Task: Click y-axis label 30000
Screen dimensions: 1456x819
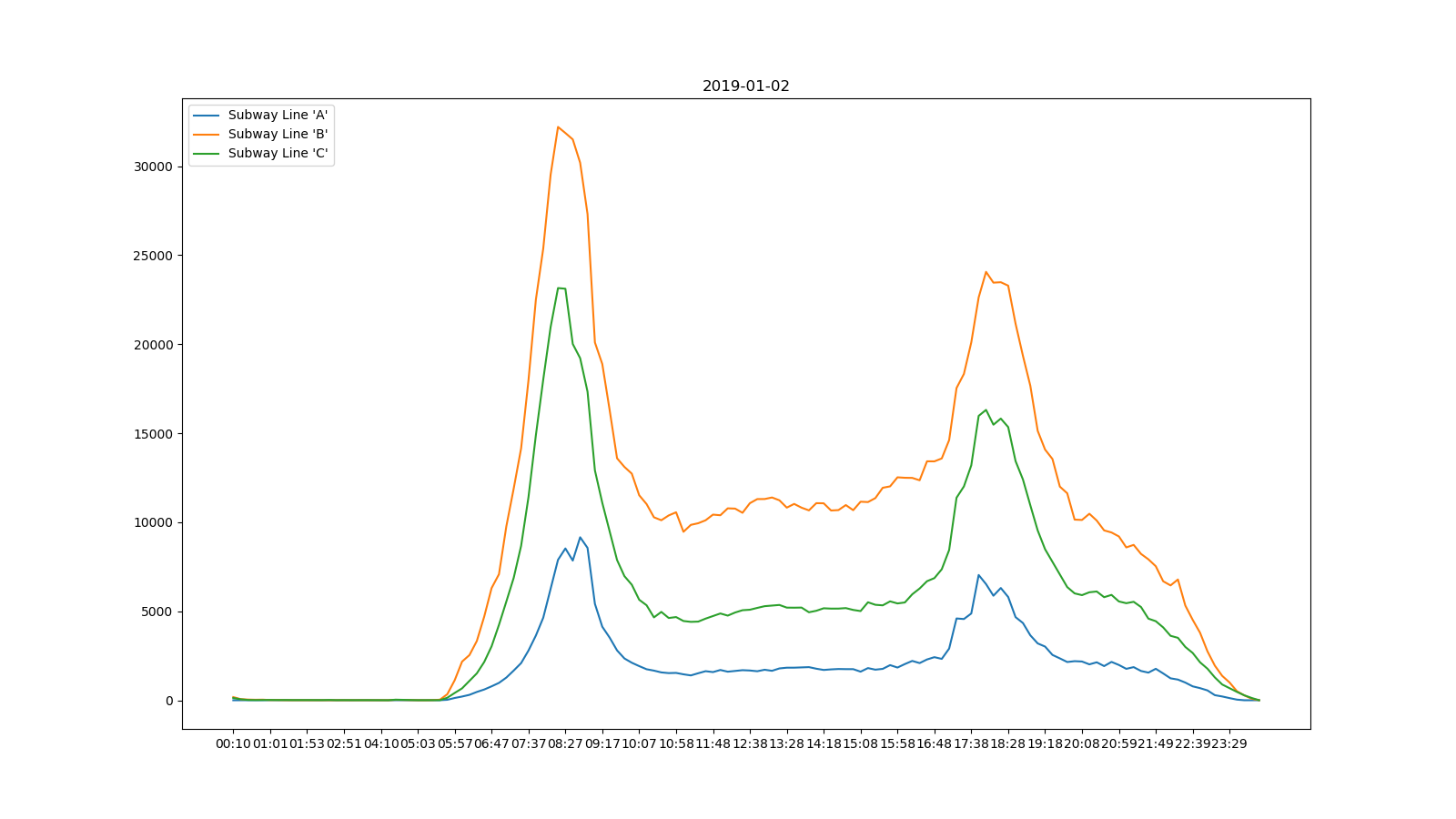Action: pos(153,167)
